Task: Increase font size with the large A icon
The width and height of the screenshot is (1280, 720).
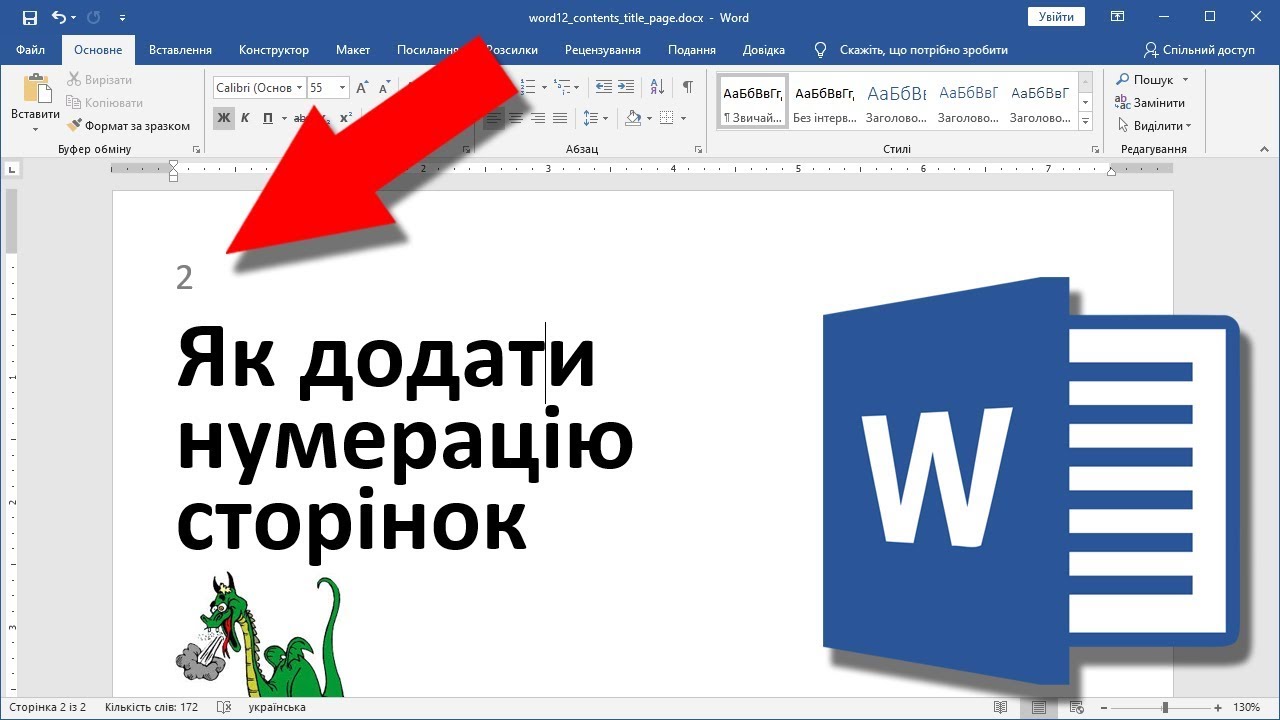Action: 362,87
